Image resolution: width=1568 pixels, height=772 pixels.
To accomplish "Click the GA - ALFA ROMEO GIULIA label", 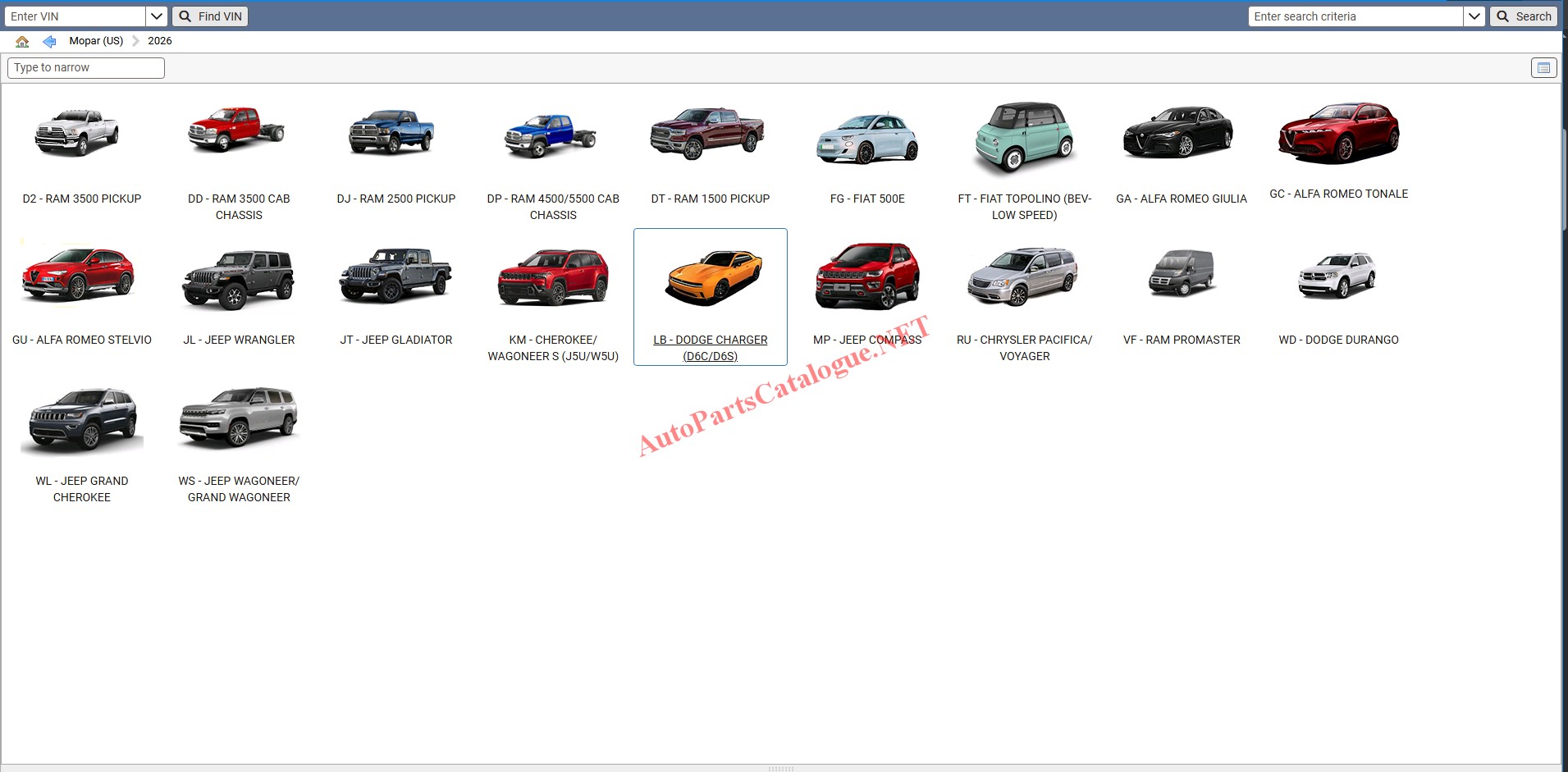I will pyautogui.click(x=1182, y=199).
